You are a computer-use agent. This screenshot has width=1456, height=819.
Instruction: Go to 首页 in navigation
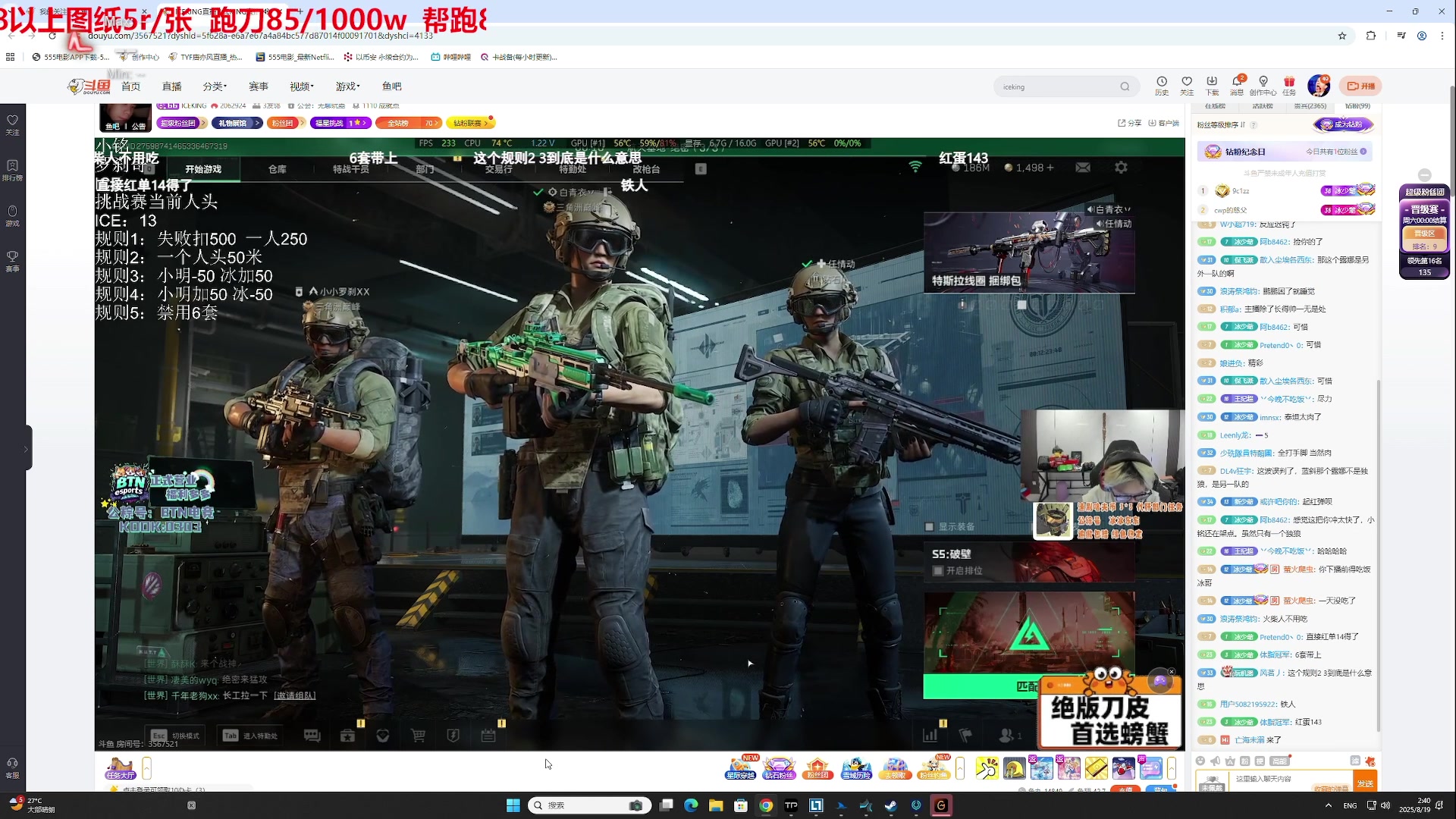(130, 86)
